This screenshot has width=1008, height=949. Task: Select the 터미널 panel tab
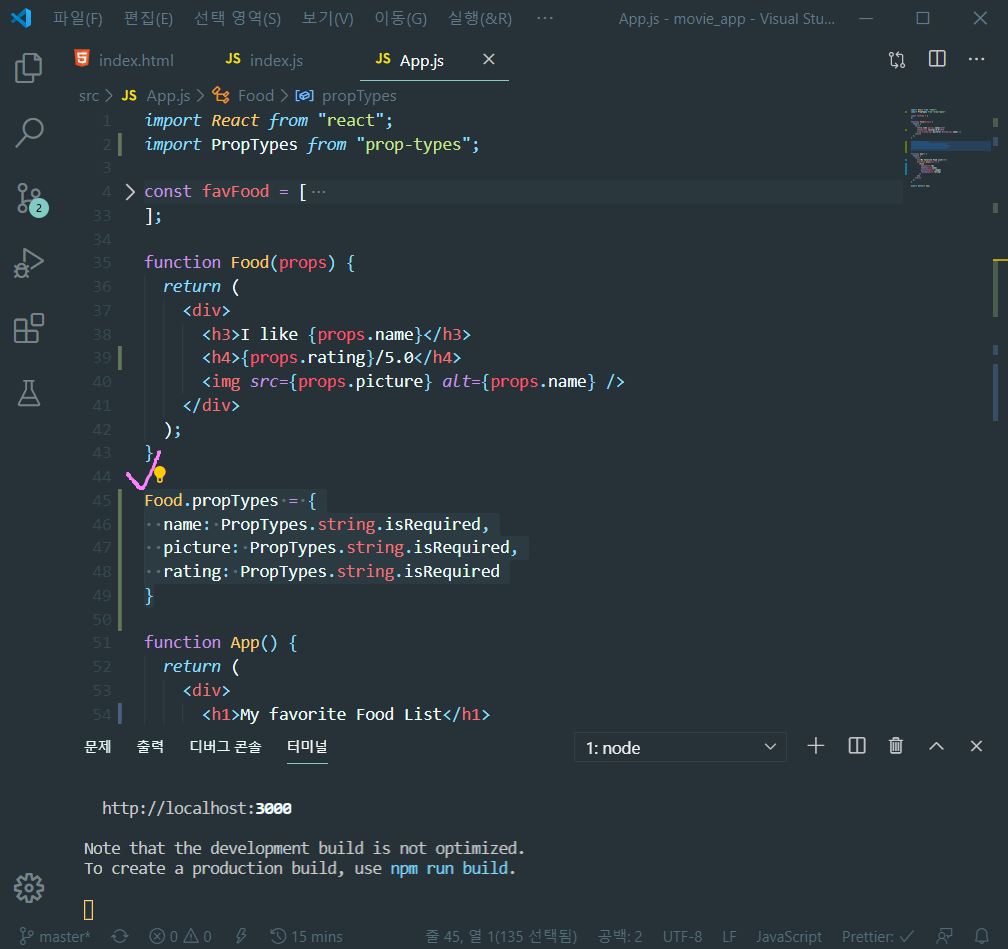[307, 746]
